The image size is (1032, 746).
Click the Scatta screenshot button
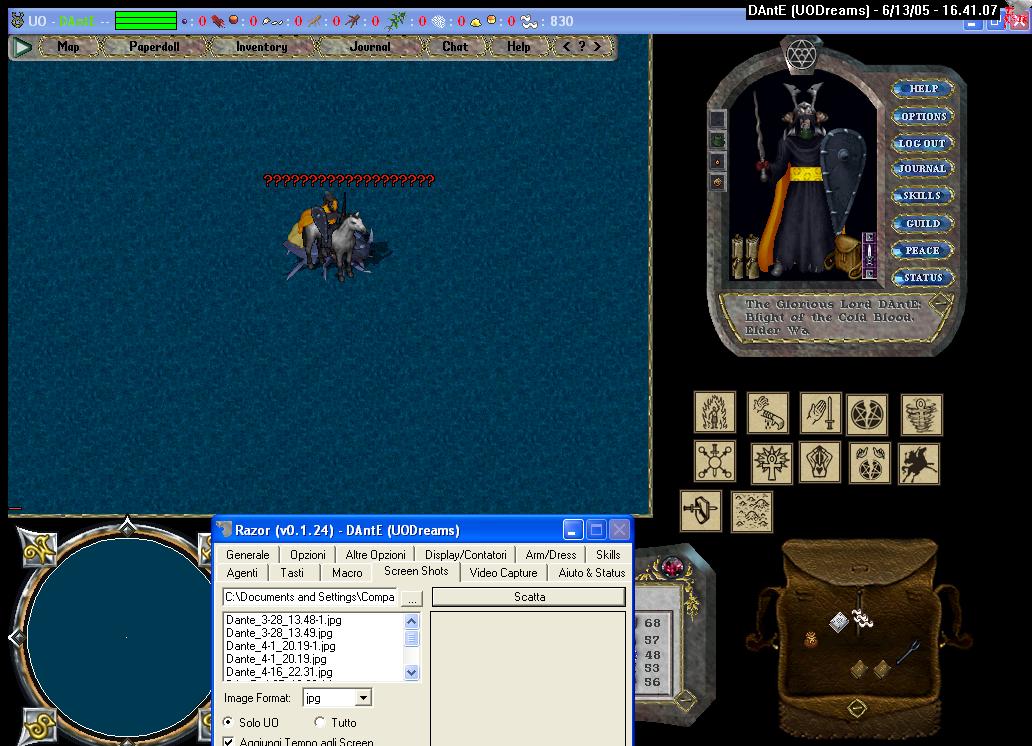click(x=529, y=597)
